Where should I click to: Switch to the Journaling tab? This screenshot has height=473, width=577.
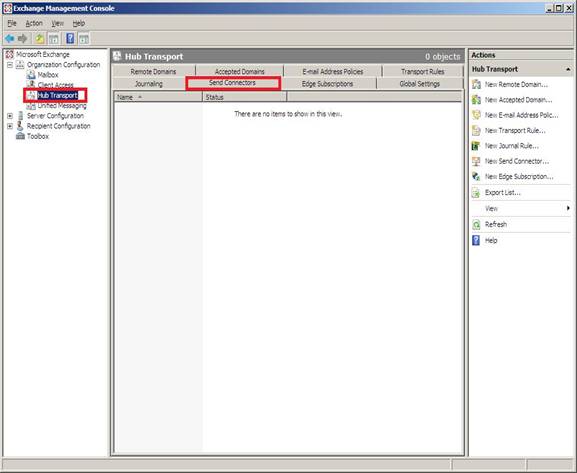[x=149, y=84]
